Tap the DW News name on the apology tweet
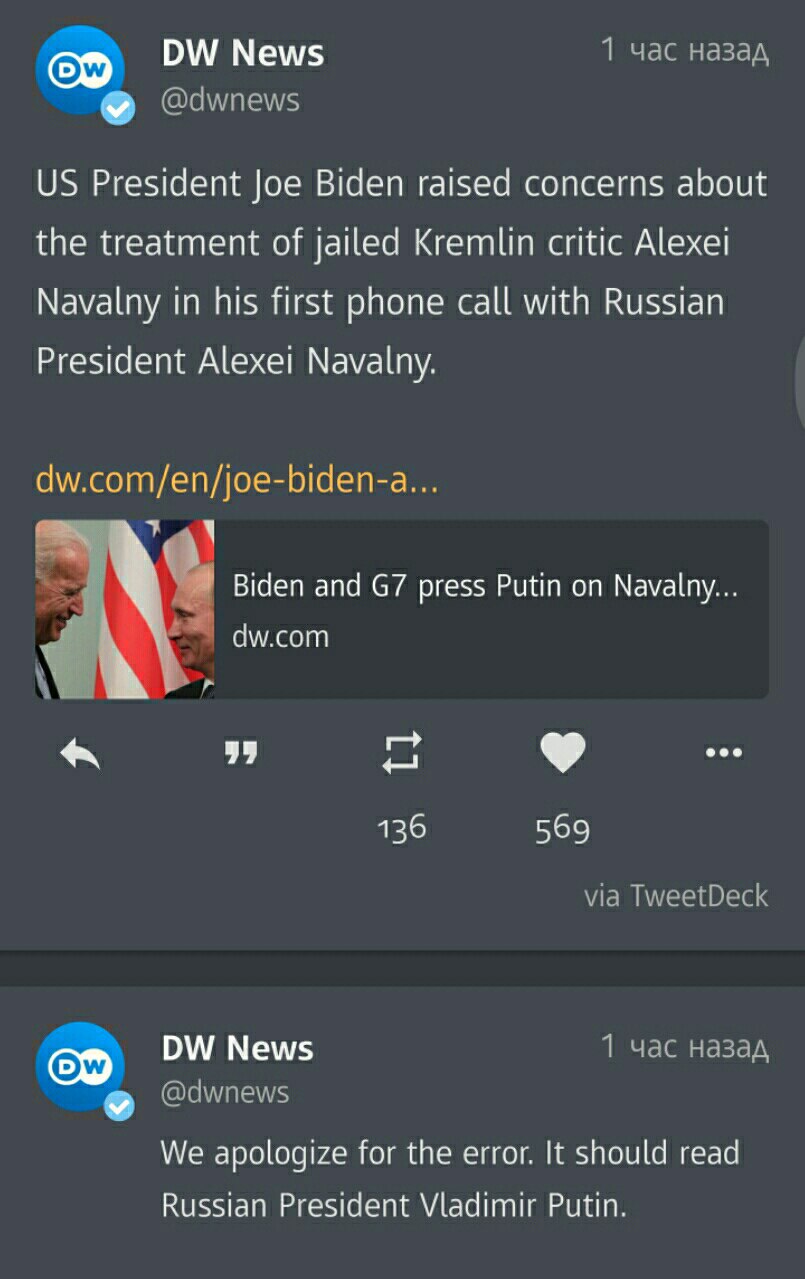Screen dimensions: 805x1279 tap(238, 1048)
